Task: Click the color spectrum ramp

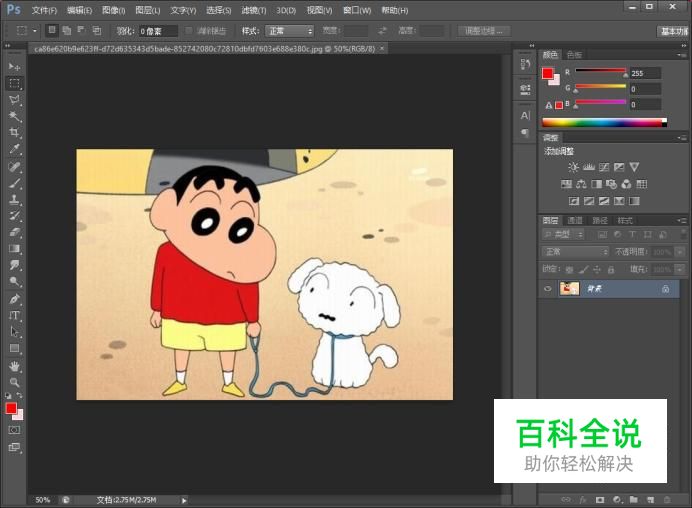Action: (x=604, y=123)
